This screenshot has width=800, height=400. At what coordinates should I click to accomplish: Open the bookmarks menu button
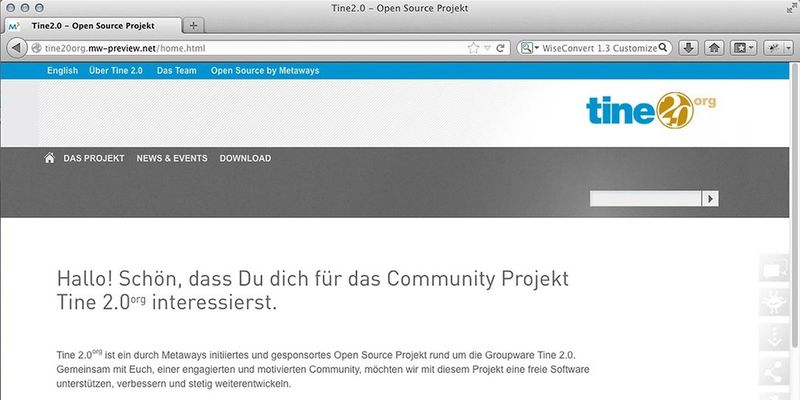tap(744, 48)
